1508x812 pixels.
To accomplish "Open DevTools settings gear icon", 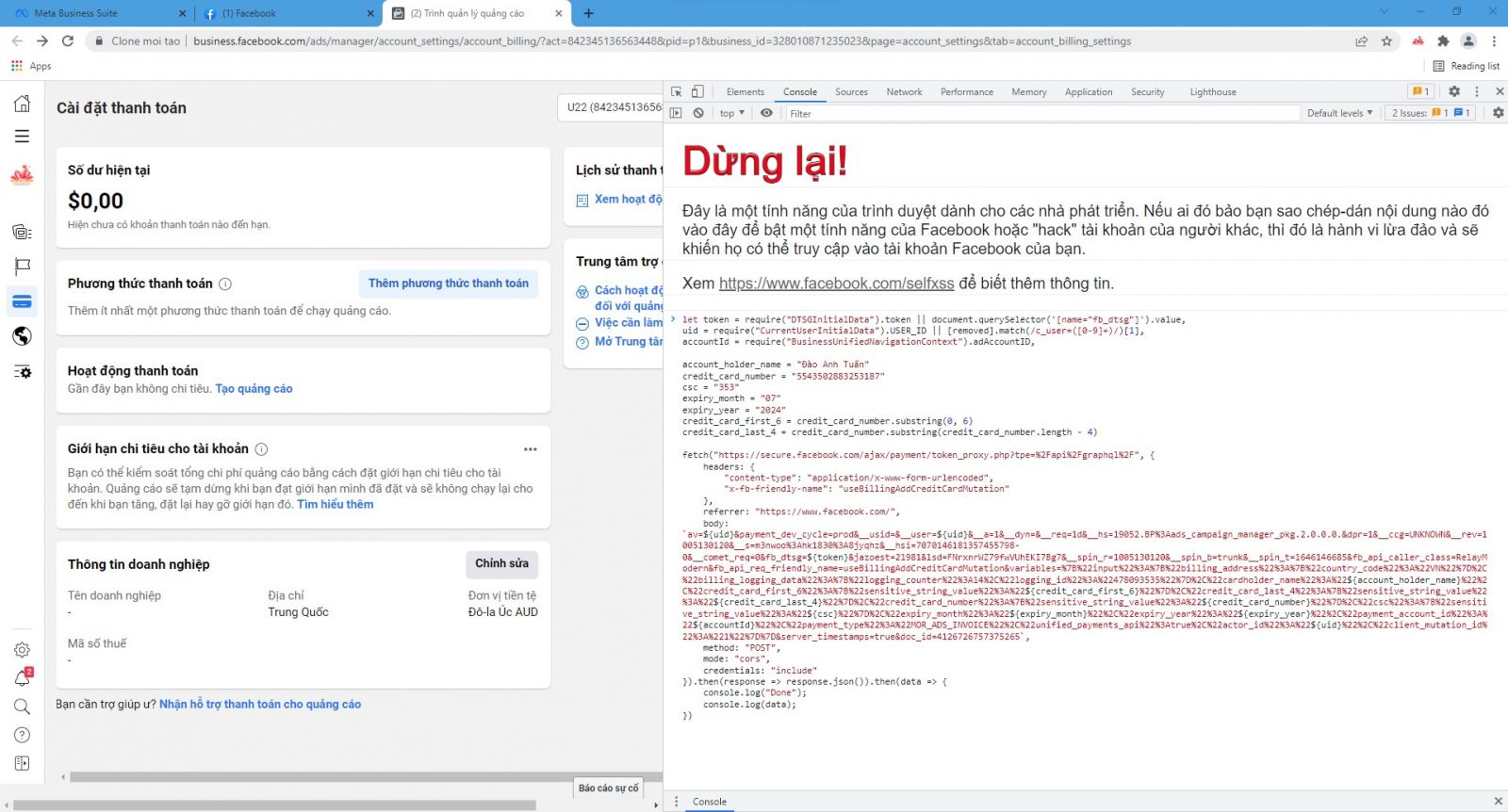I will point(1454,91).
